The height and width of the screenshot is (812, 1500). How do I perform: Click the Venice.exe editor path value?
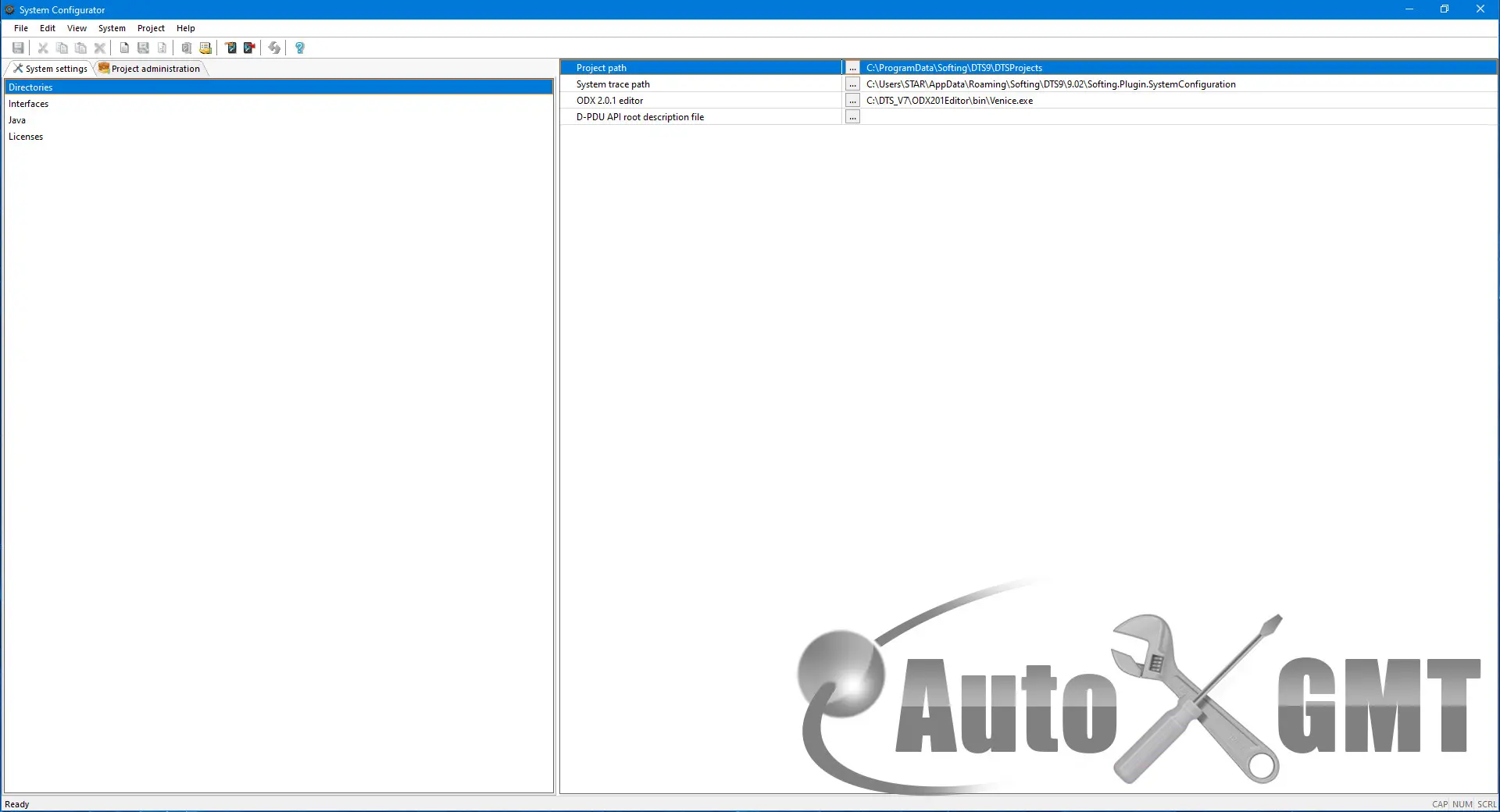[x=1180, y=101]
